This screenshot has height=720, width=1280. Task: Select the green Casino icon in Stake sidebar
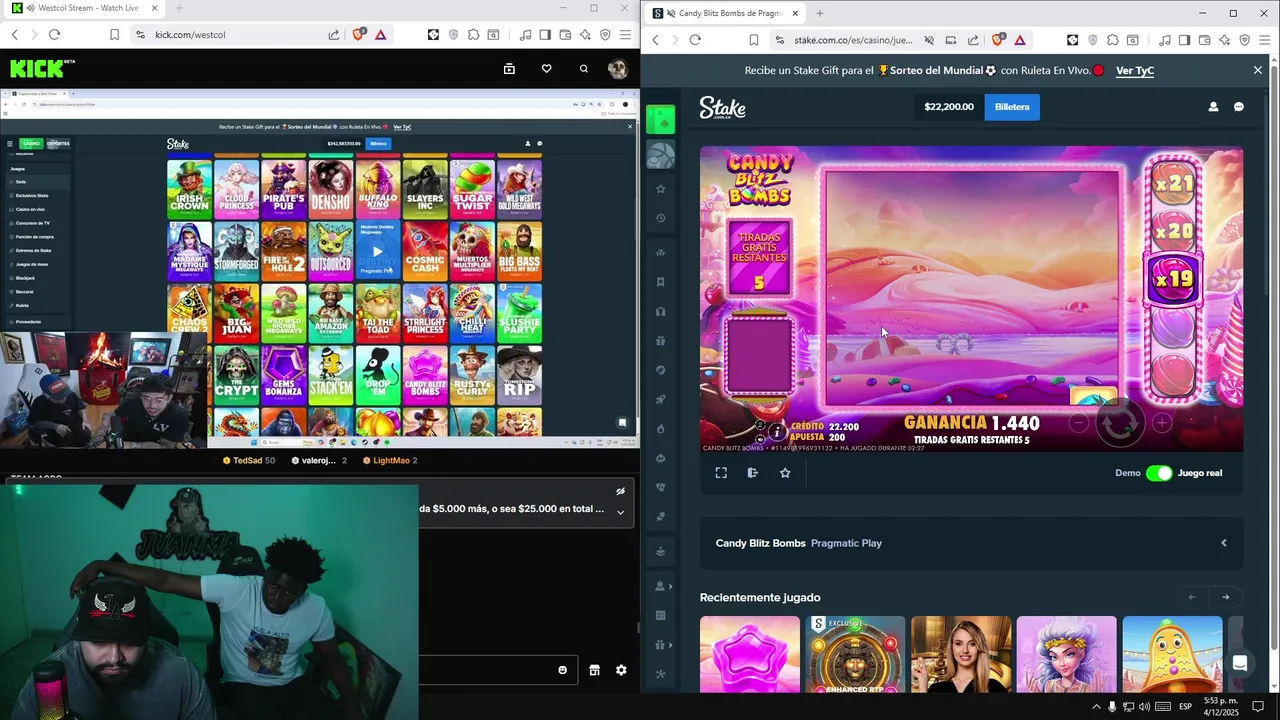[x=660, y=120]
